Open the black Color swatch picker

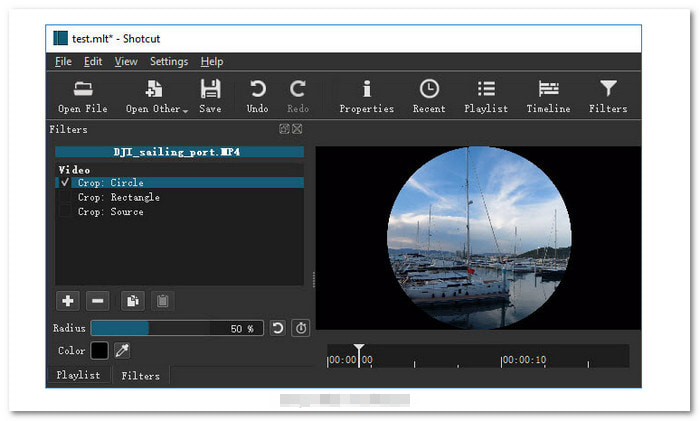point(99,350)
